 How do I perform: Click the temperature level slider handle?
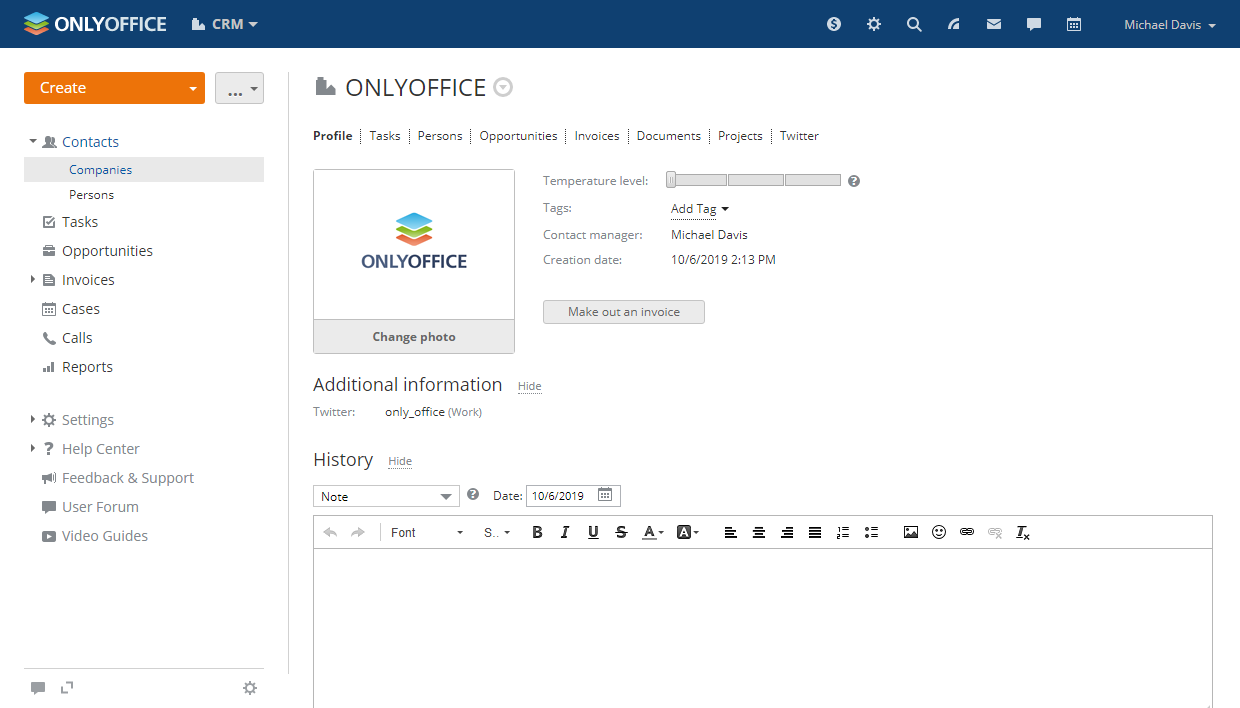(x=671, y=180)
